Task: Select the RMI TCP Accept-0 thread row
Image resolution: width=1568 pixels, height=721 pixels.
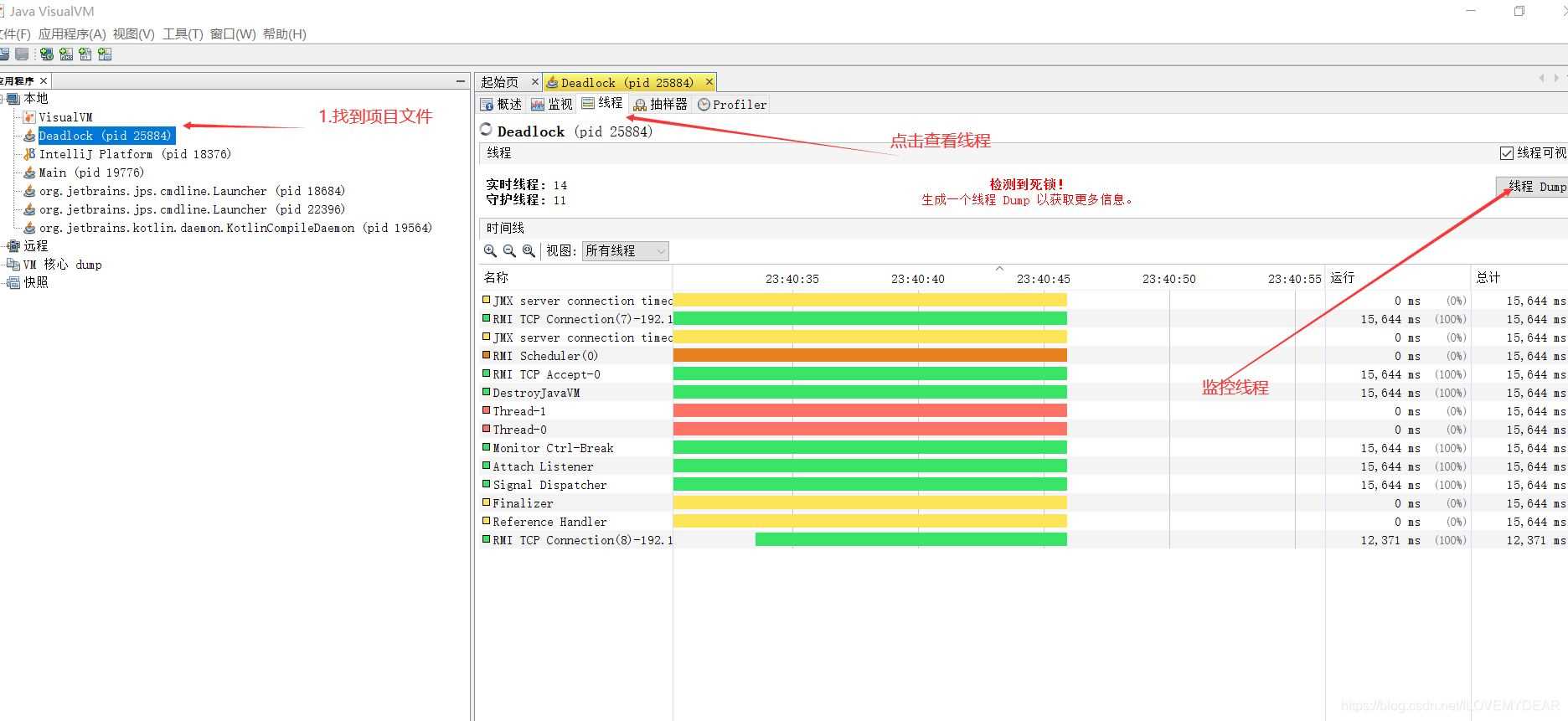Action: [1022, 374]
